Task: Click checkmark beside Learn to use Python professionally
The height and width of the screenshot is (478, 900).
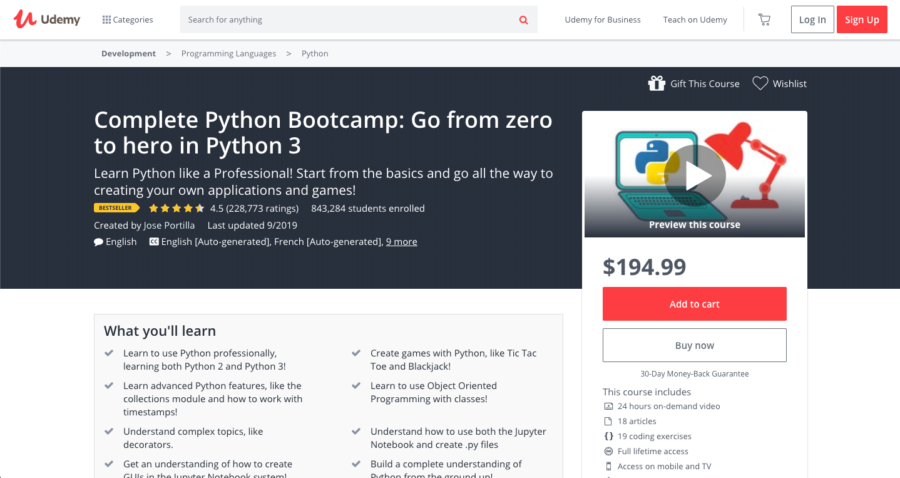Action: point(109,353)
